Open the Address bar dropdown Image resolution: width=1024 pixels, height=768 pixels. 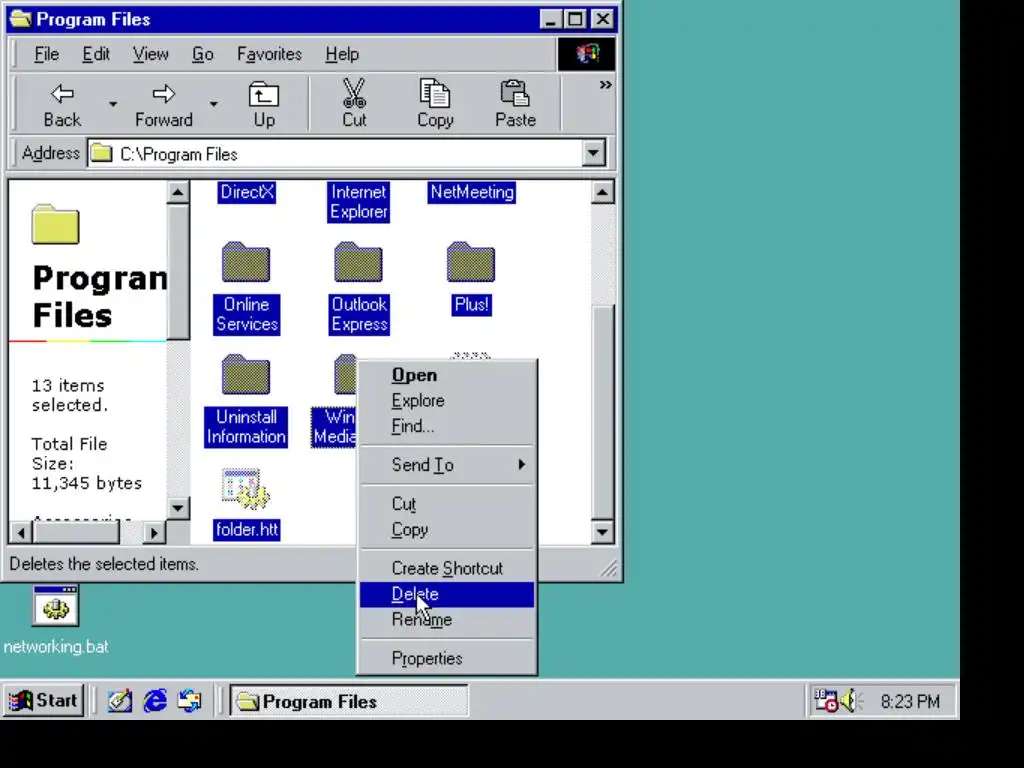click(593, 153)
